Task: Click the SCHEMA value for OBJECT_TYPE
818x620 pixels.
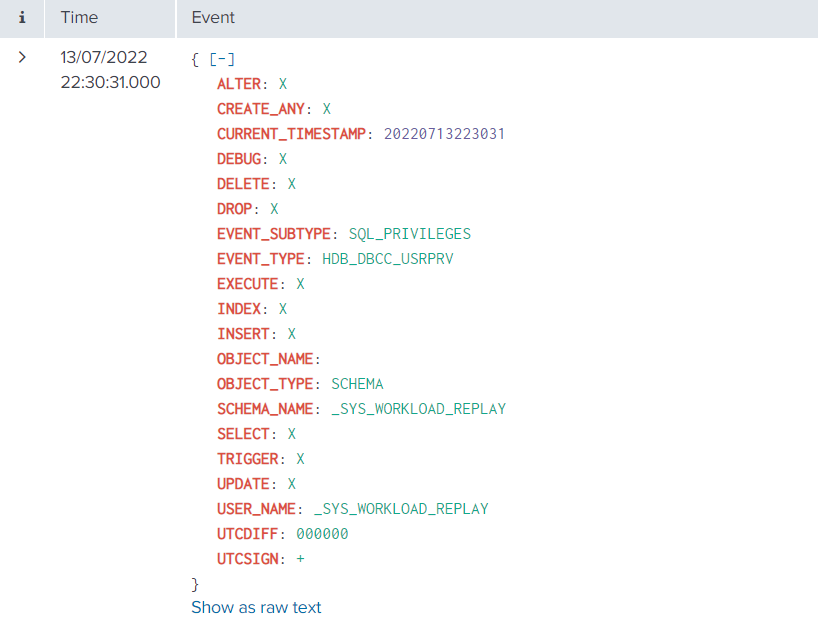Action: click(357, 384)
